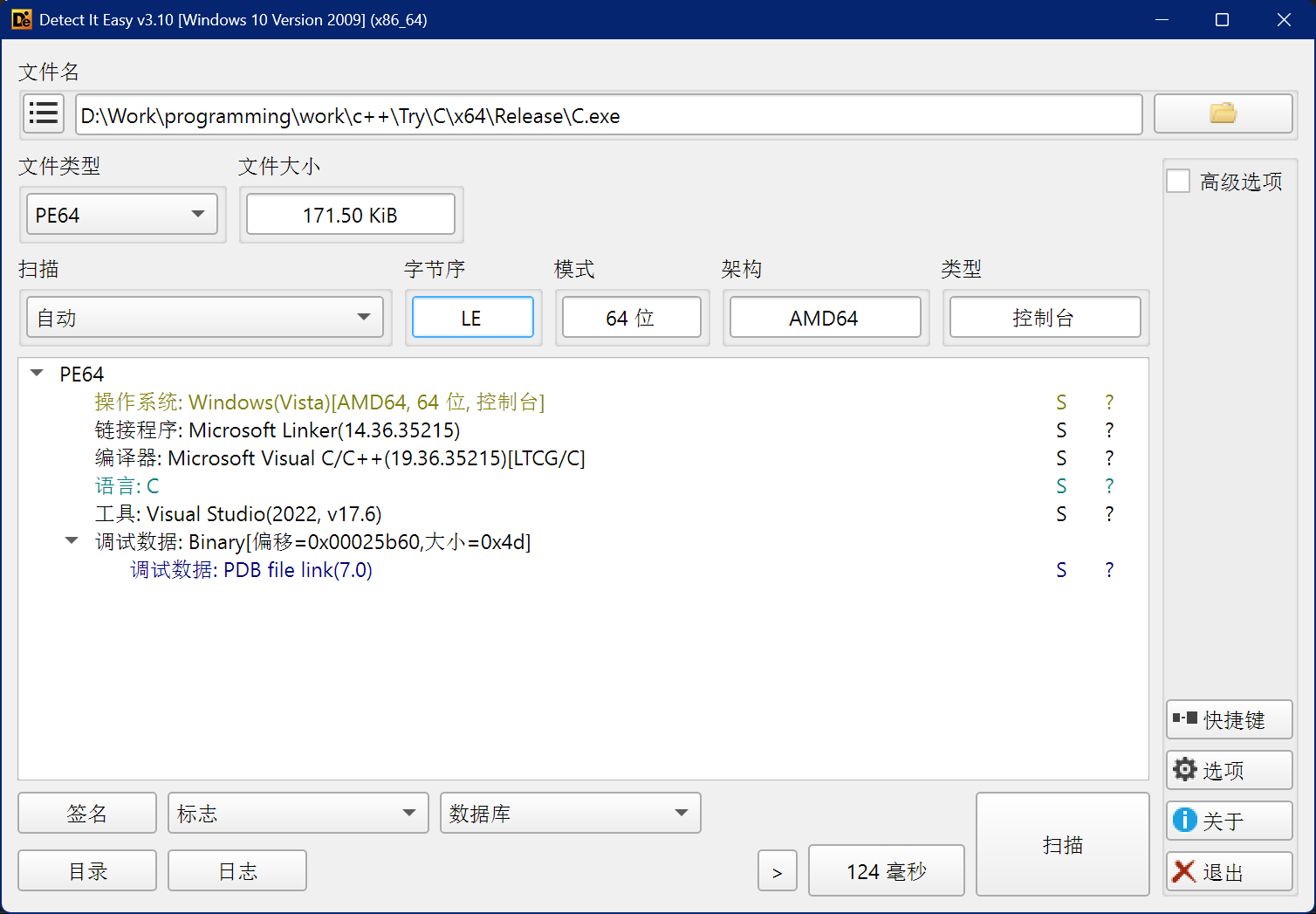Click the file path input field
1316x914 pixels.
609,114
